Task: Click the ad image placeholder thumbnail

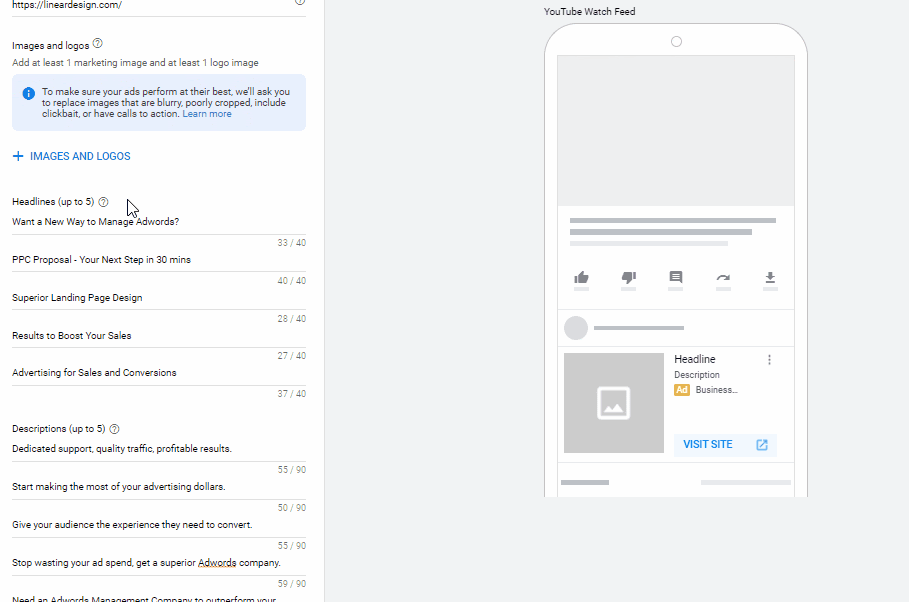Action: (x=613, y=403)
